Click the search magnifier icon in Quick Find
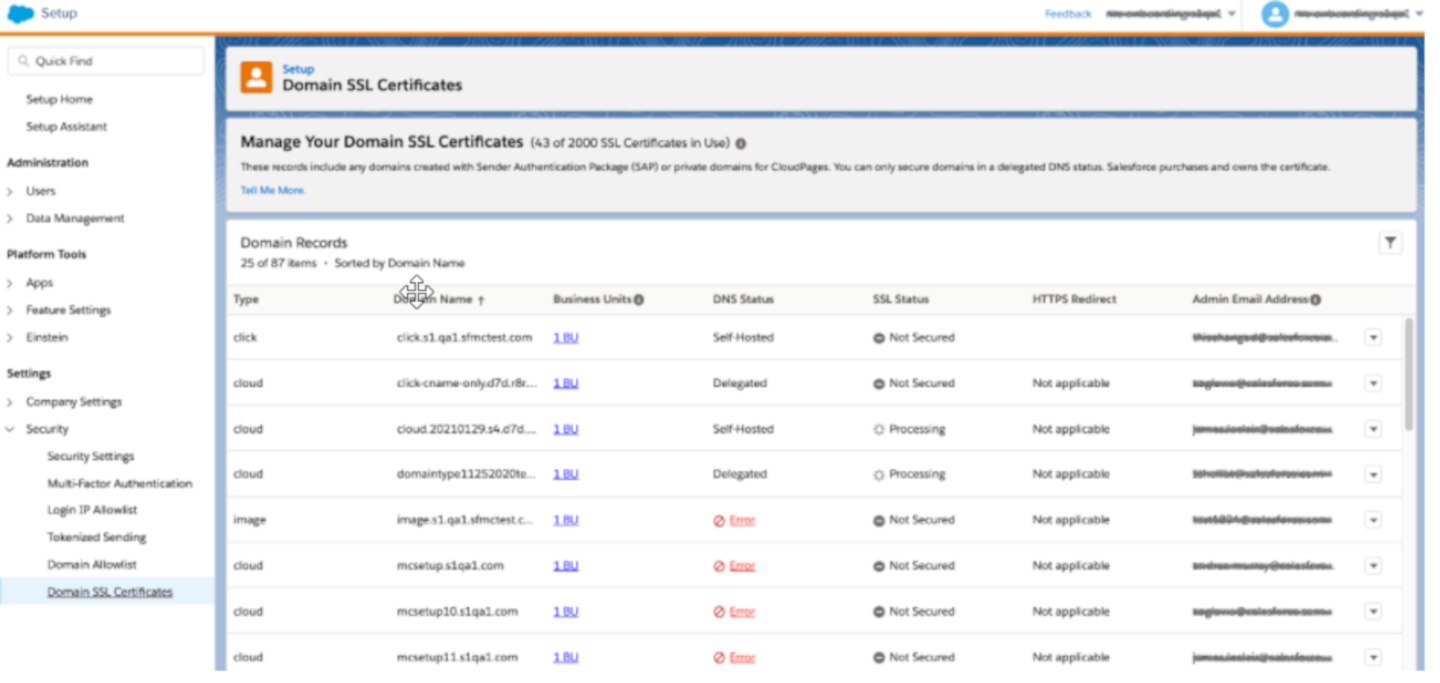This screenshot has width=1440, height=683. [x=23, y=61]
